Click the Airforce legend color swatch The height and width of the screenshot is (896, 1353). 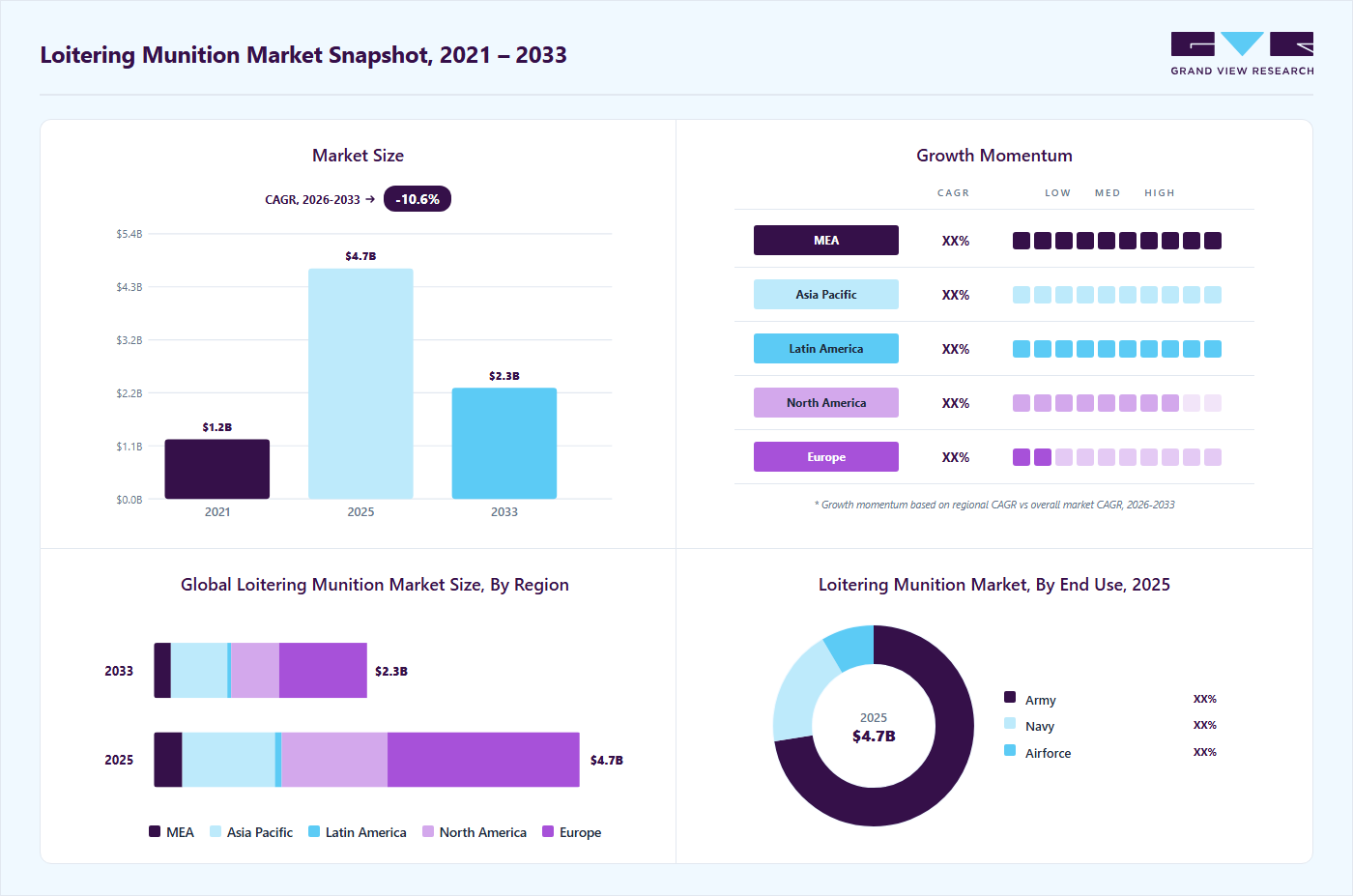click(1010, 750)
